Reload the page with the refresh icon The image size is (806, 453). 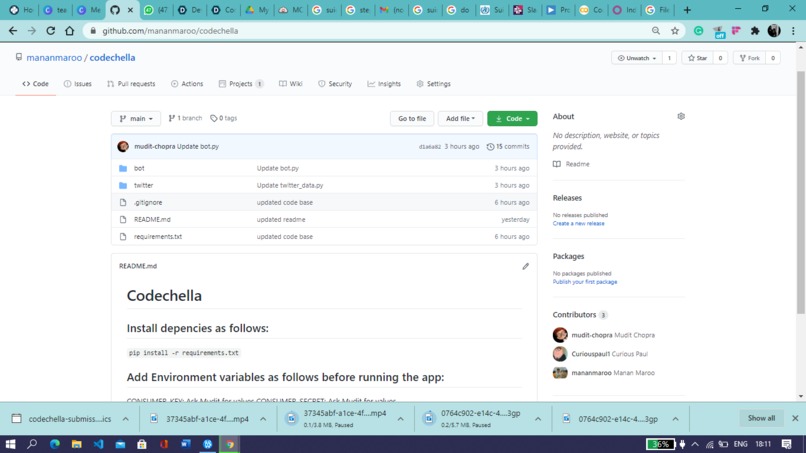[x=50, y=31]
